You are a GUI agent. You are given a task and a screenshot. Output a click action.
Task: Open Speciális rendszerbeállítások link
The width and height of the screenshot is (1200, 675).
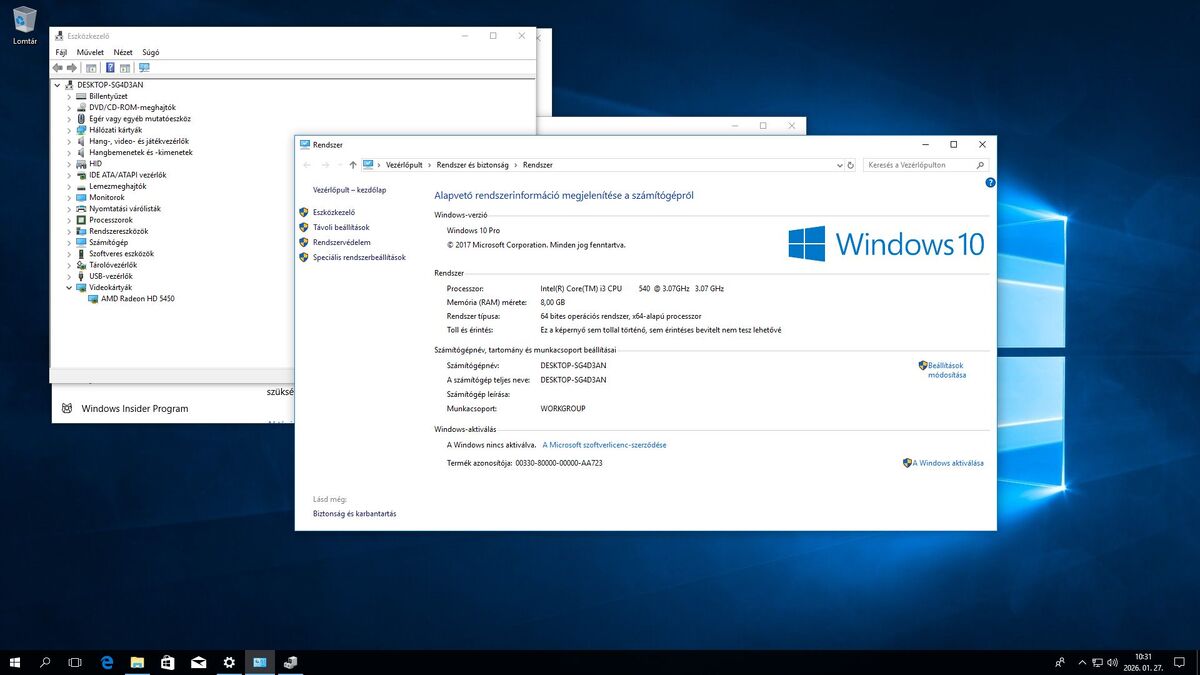click(x=359, y=257)
